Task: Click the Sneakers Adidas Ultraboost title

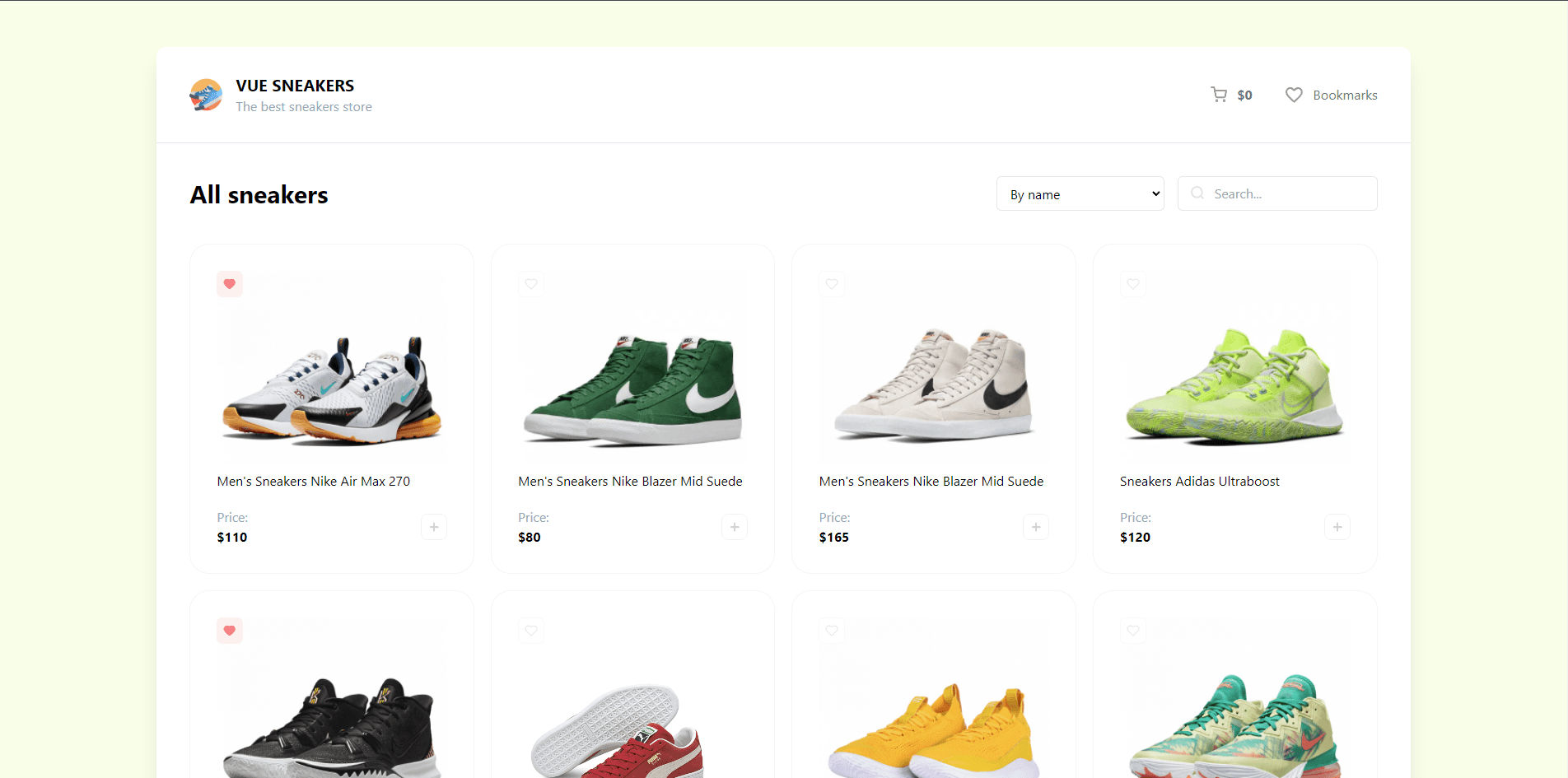Action: (x=1200, y=482)
